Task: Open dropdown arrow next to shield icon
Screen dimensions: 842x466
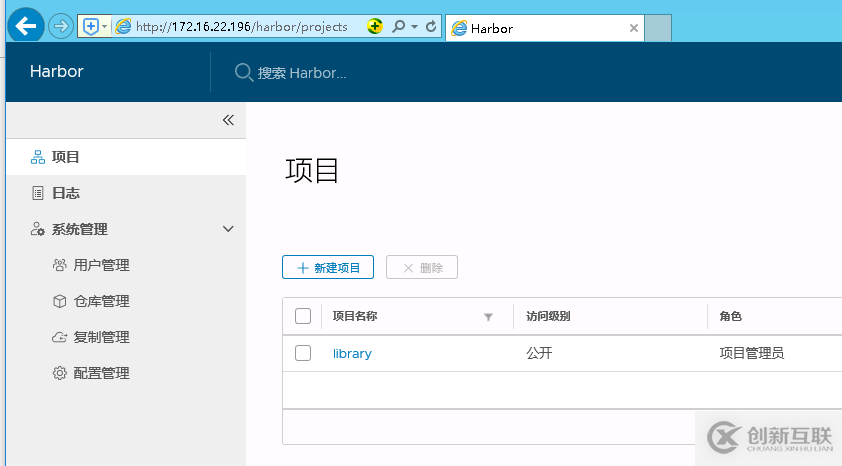Action: point(105,26)
